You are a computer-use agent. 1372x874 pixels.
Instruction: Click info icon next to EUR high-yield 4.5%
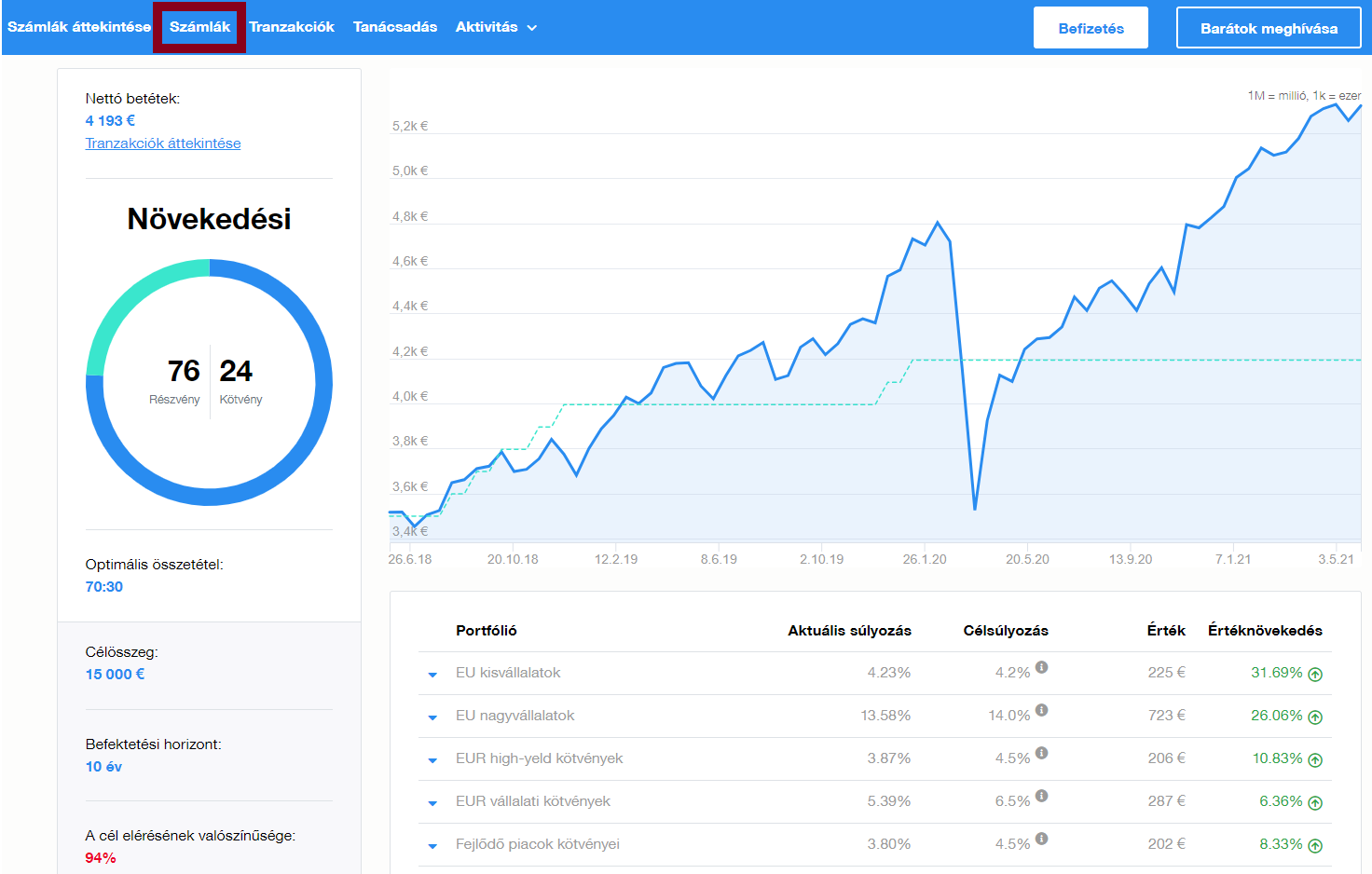click(x=1041, y=753)
